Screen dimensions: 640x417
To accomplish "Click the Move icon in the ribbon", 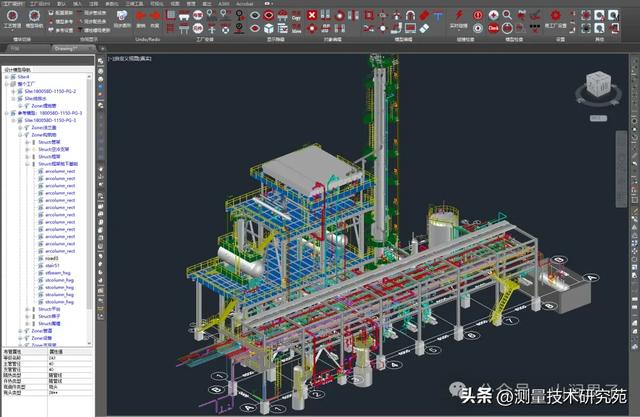I will [x=296, y=29].
